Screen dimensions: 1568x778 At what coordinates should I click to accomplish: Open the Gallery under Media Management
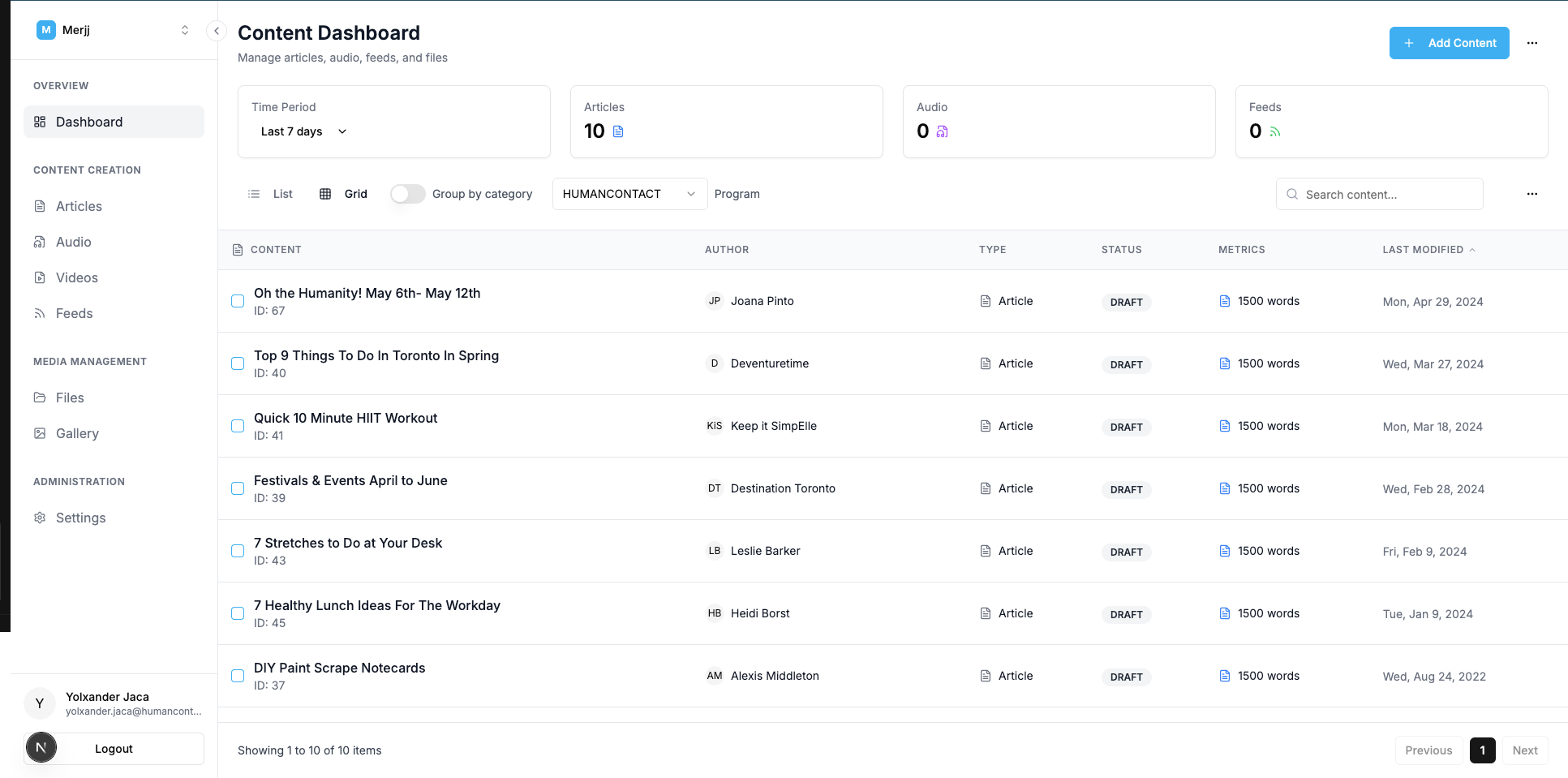[x=77, y=433]
